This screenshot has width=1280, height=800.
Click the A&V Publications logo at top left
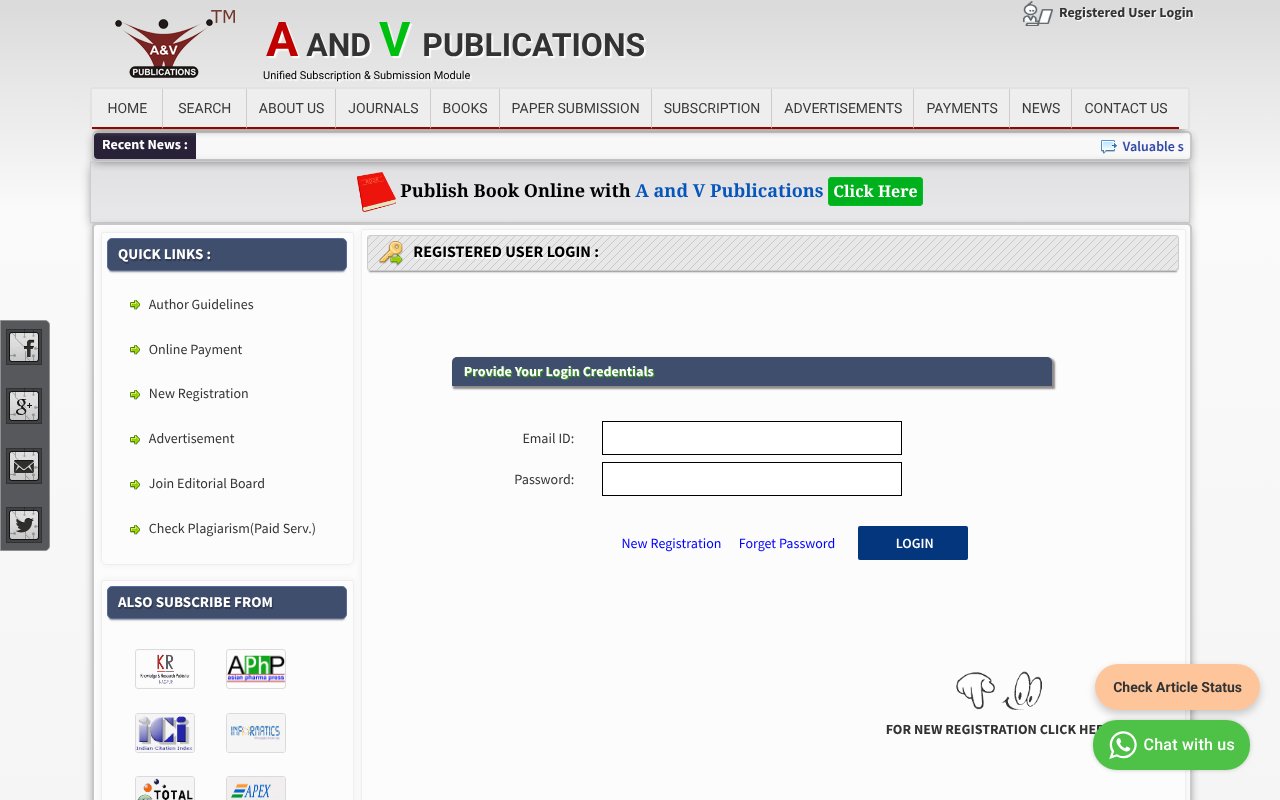[163, 44]
